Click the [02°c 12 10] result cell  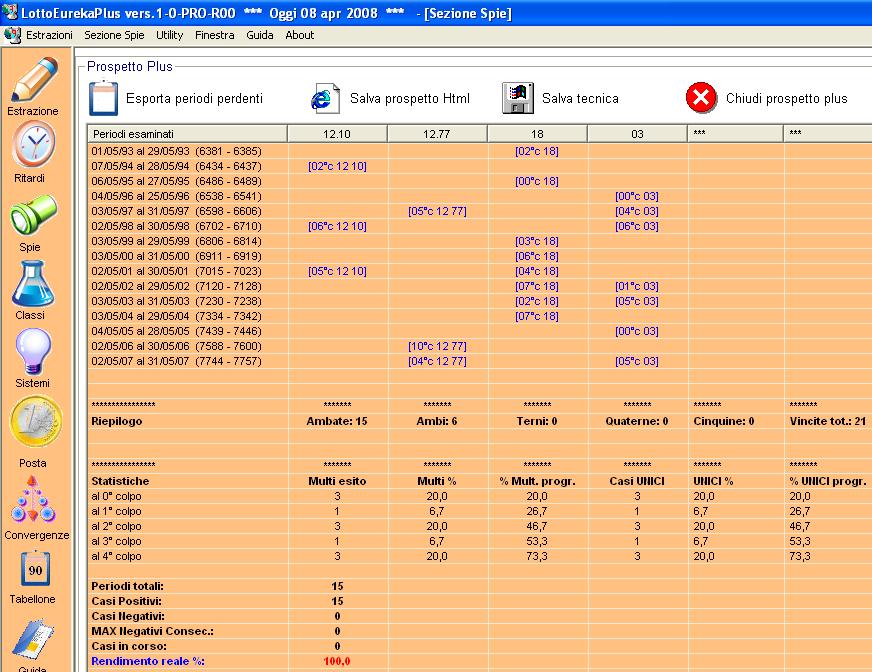(x=337, y=166)
